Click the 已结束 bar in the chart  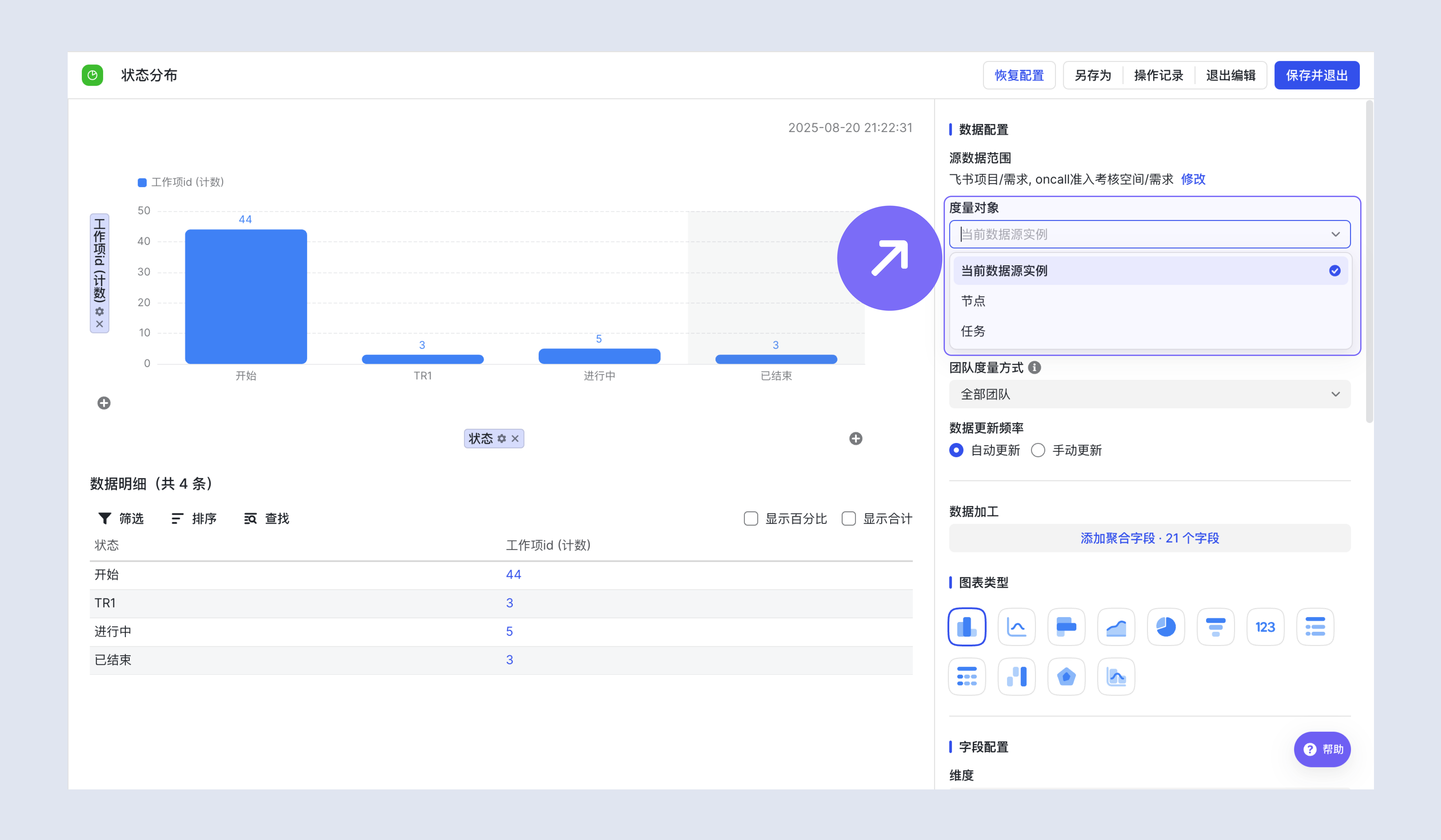[775, 359]
